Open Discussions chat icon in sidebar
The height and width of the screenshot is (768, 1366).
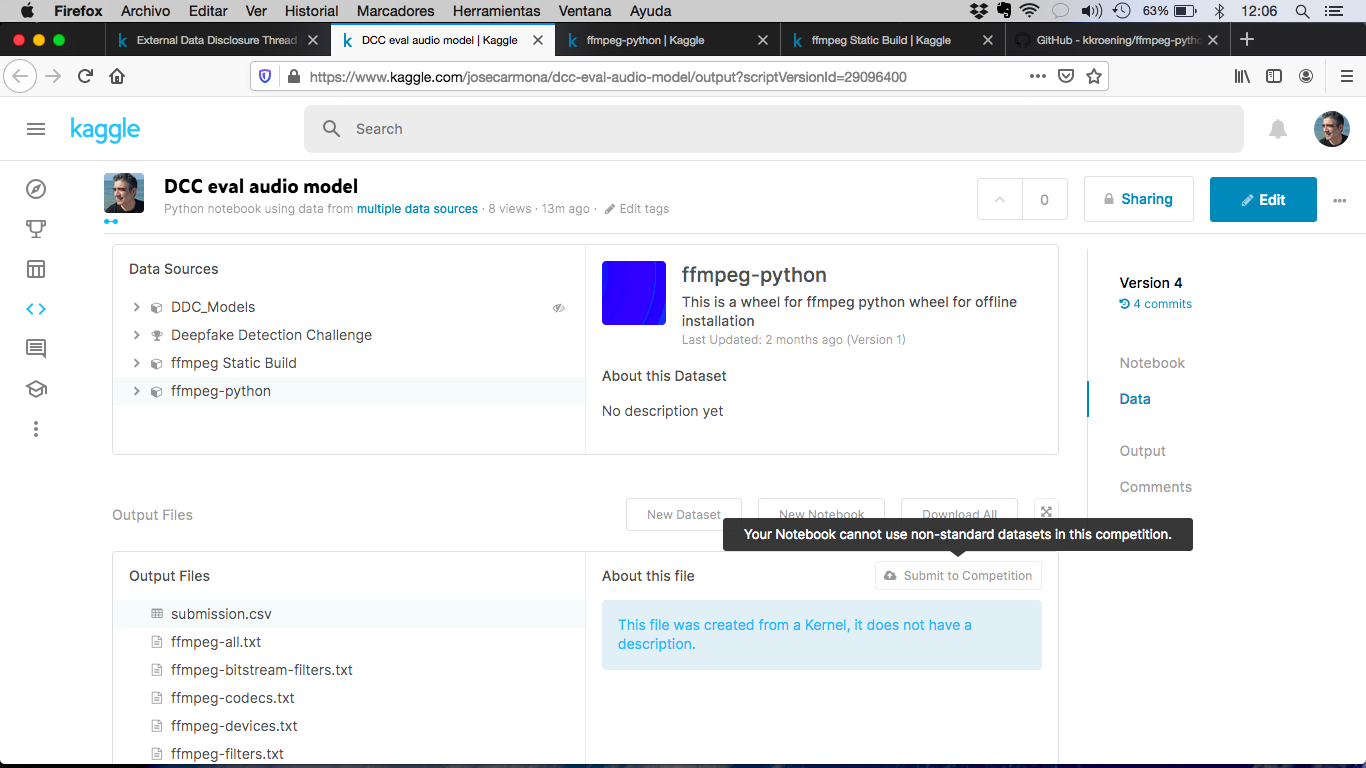(36, 349)
